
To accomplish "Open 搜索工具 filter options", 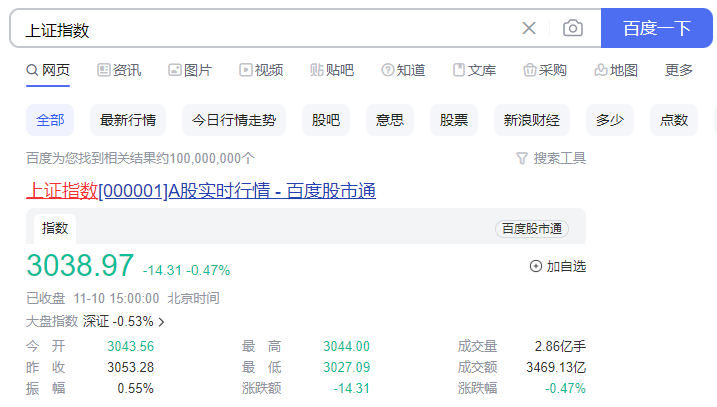I will tap(551, 158).
